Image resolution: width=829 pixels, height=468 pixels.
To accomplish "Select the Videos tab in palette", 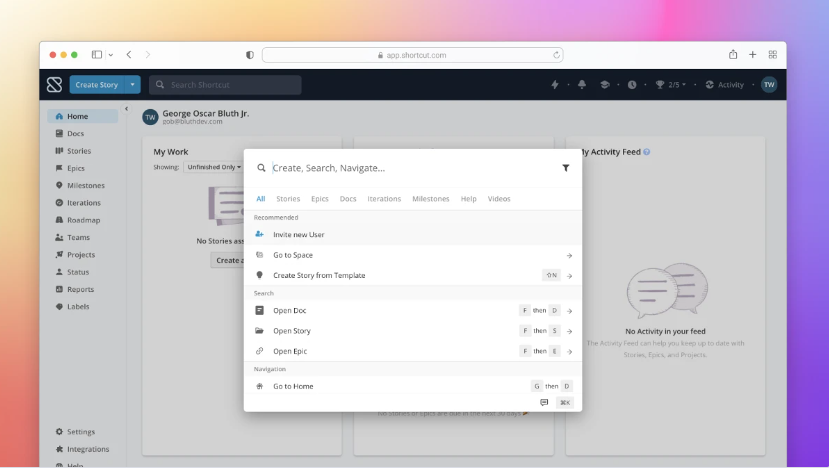I will click(x=499, y=199).
